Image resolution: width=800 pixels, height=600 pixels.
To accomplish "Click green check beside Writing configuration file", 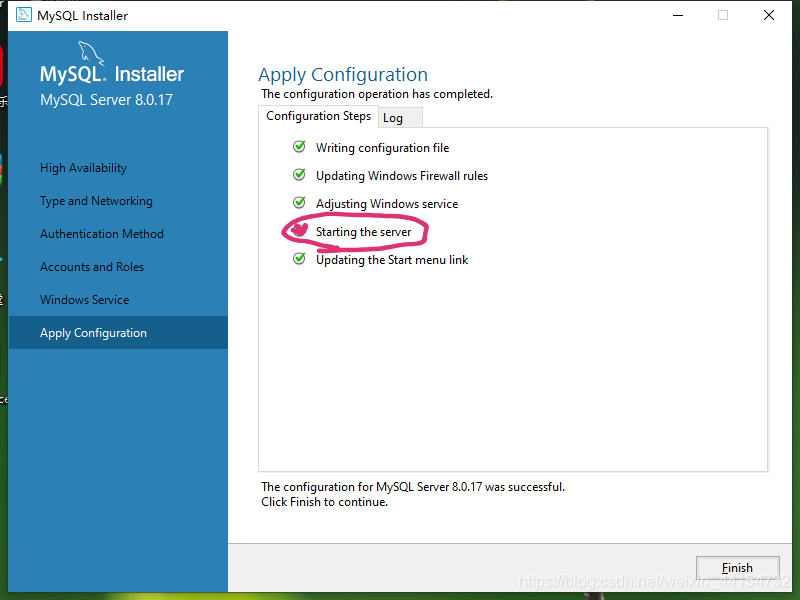I will coord(299,147).
